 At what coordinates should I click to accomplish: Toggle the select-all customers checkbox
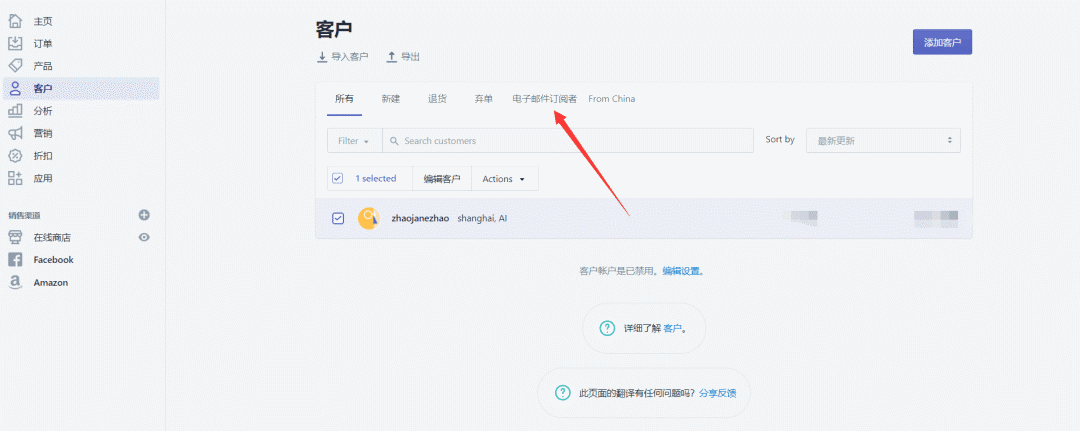(337, 179)
